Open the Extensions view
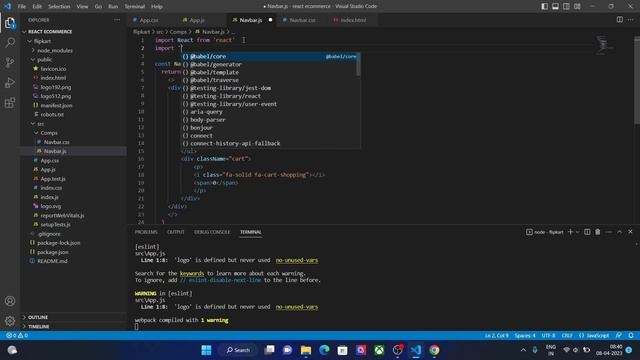Viewport: 640px width, 360px height. point(10,102)
